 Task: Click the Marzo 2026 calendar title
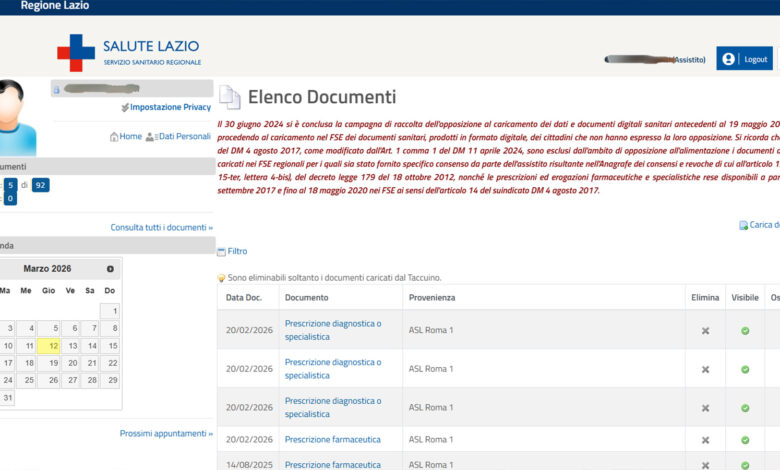click(47, 269)
